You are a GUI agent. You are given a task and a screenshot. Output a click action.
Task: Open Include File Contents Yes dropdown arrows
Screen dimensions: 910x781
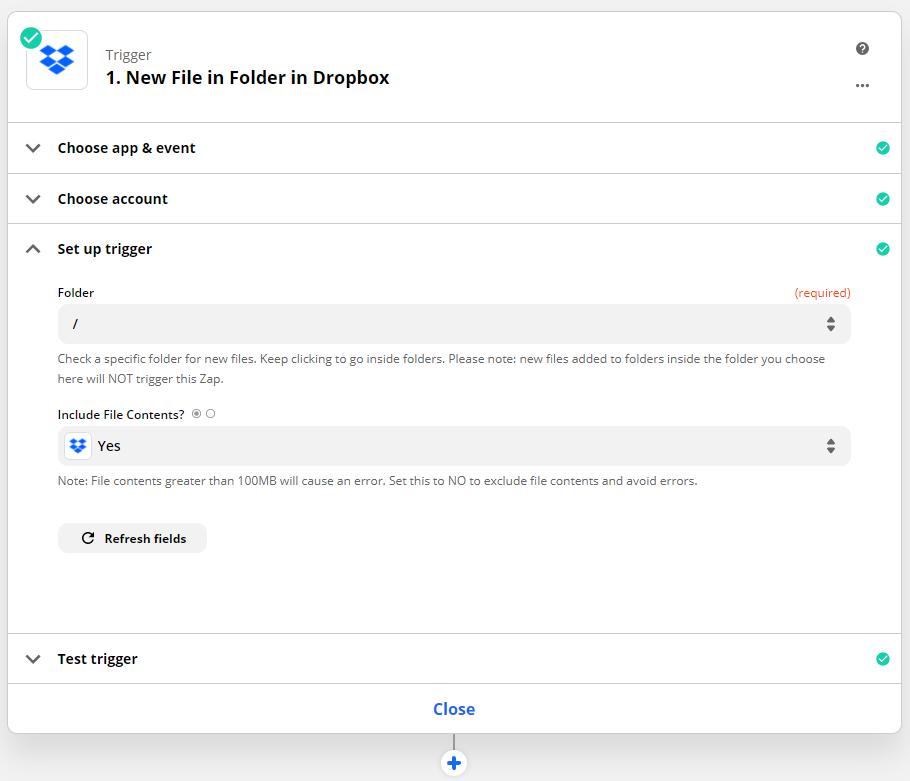click(830, 446)
